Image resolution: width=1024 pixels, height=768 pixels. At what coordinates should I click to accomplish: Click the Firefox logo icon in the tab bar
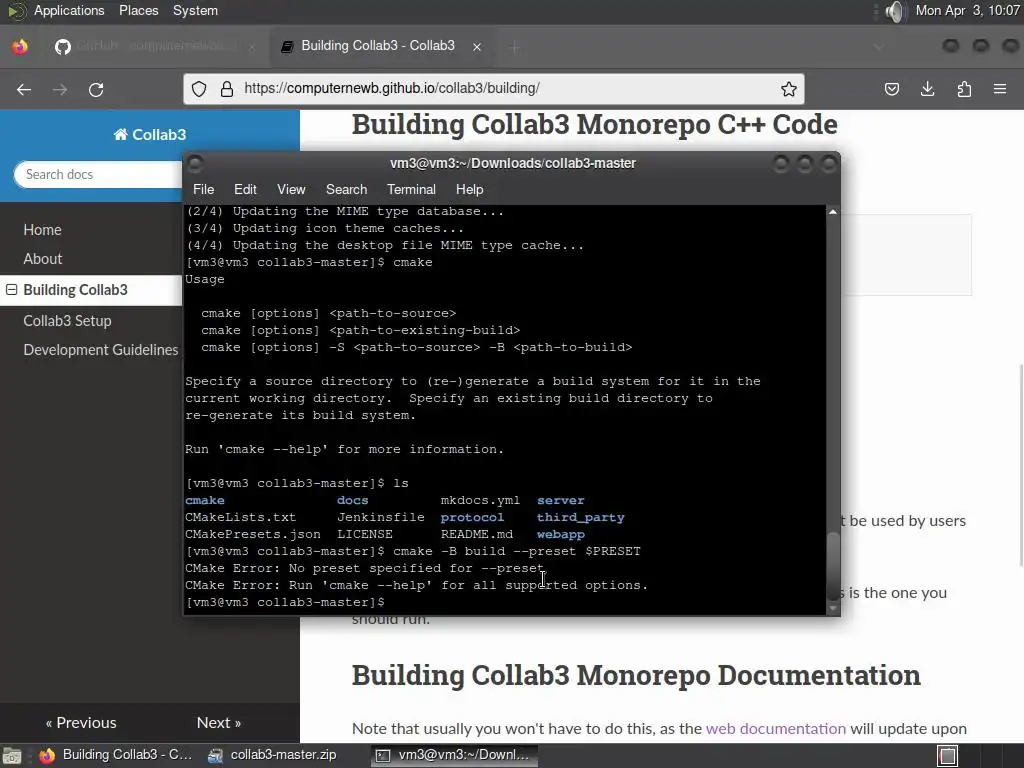point(20,46)
